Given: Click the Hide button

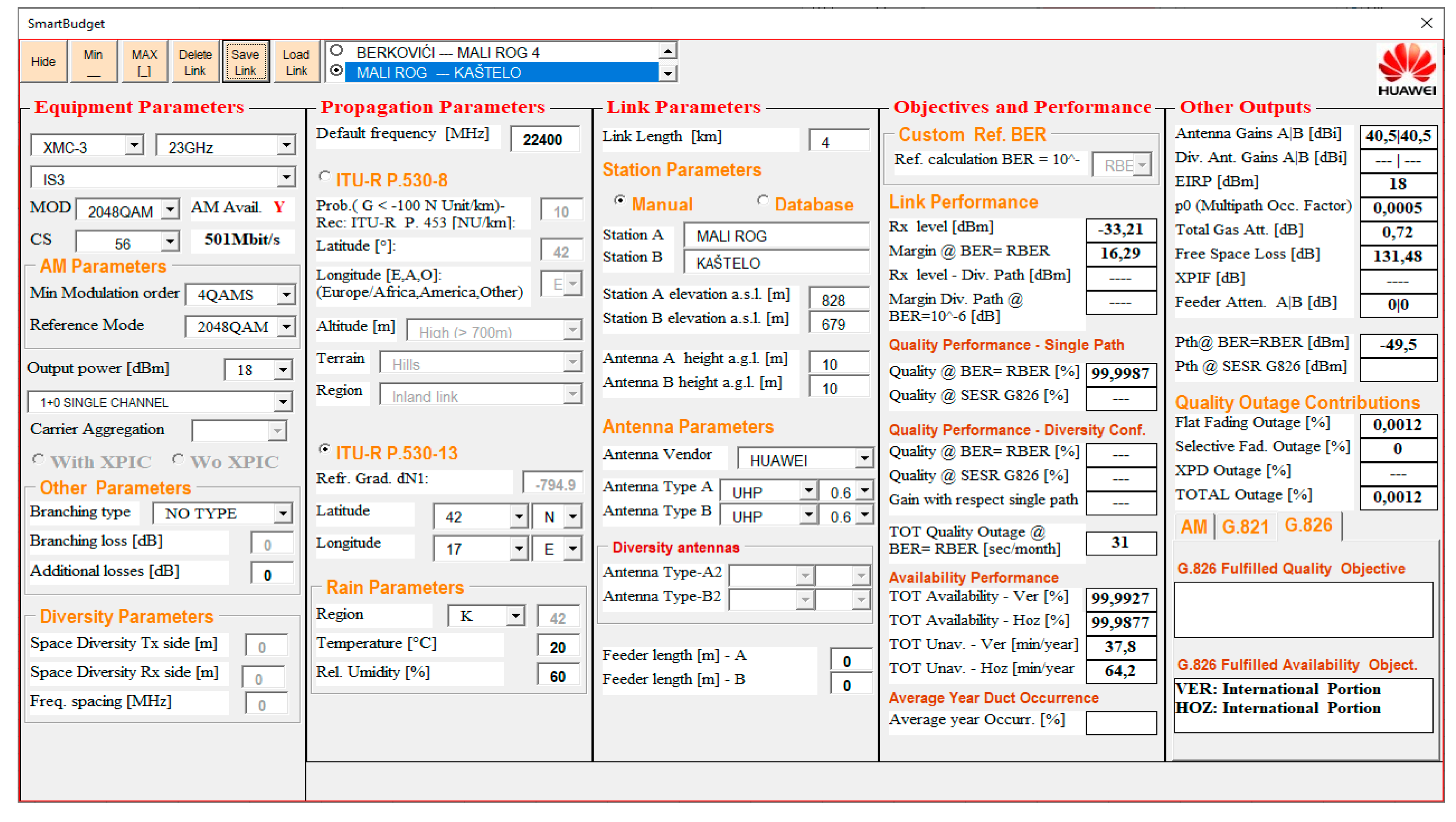Looking at the screenshot, I should (x=43, y=61).
